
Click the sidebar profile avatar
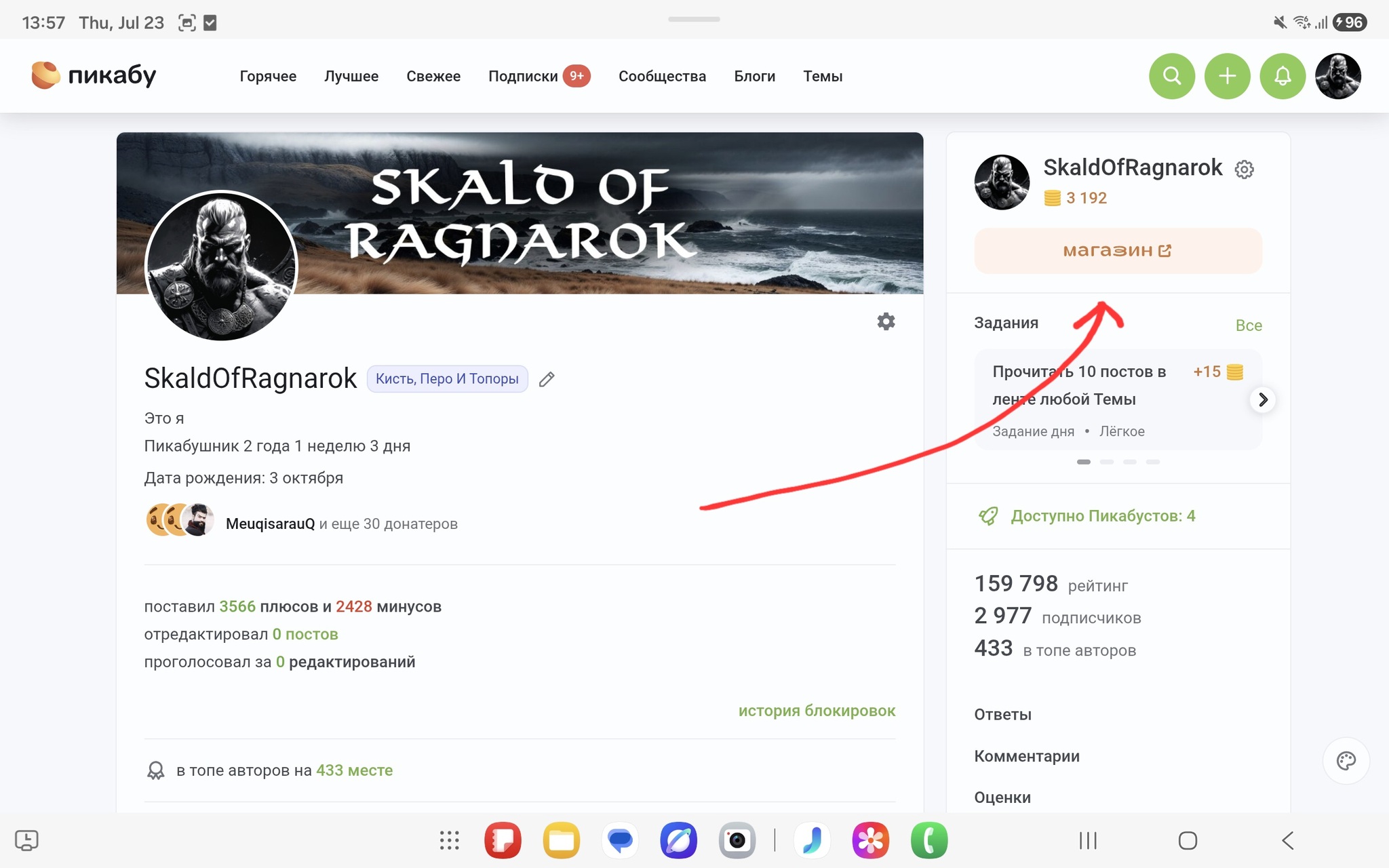(1002, 182)
